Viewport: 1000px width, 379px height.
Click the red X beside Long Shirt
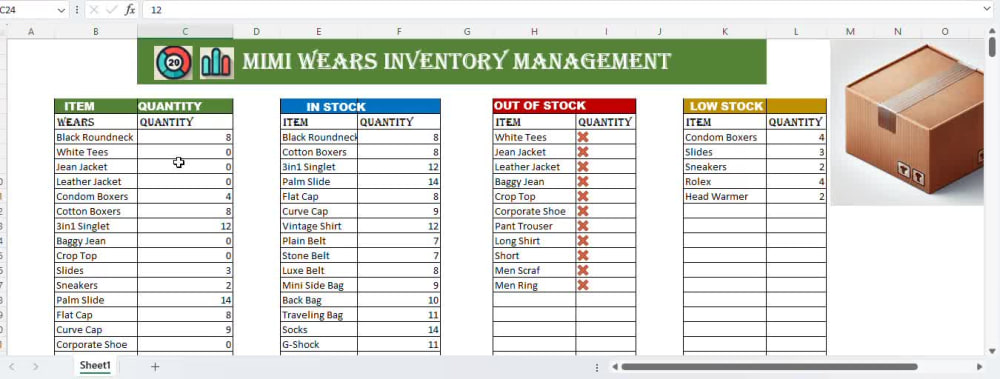(583, 241)
